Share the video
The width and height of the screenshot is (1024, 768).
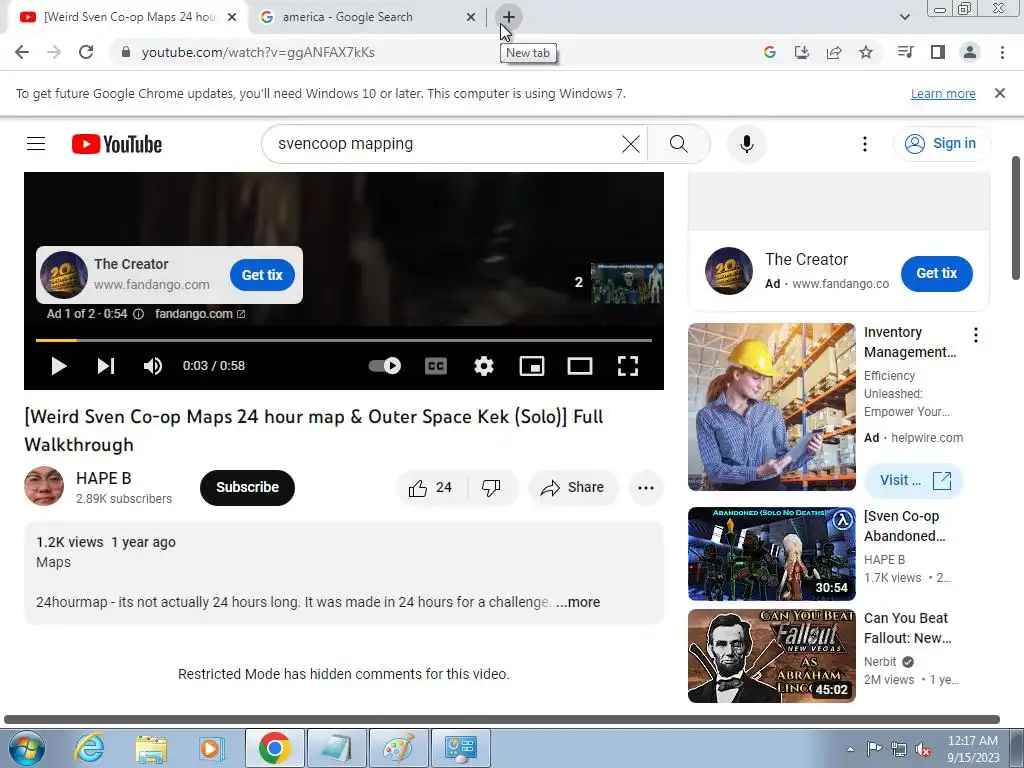pyautogui.click(x=573, y=488)
